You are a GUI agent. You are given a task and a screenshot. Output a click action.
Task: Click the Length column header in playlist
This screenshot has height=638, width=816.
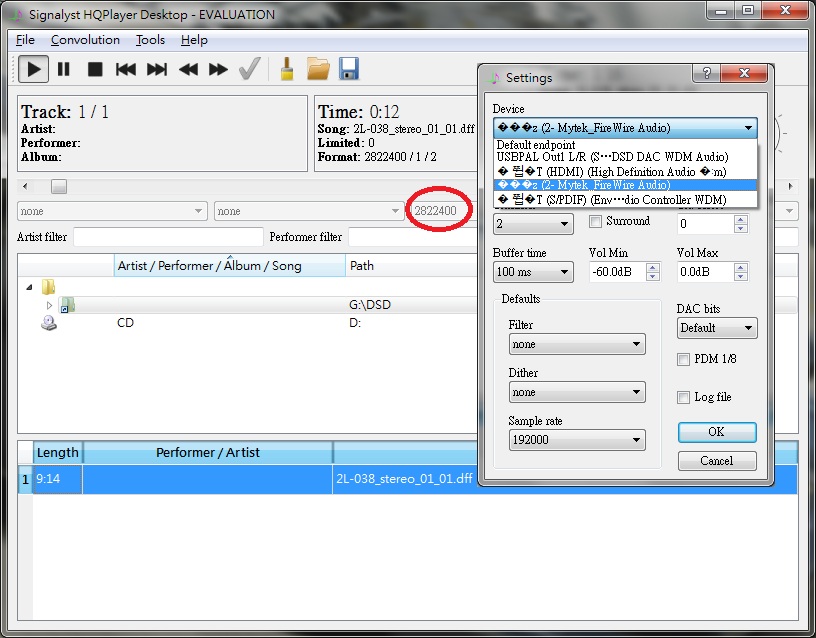(x=58, y=453)
